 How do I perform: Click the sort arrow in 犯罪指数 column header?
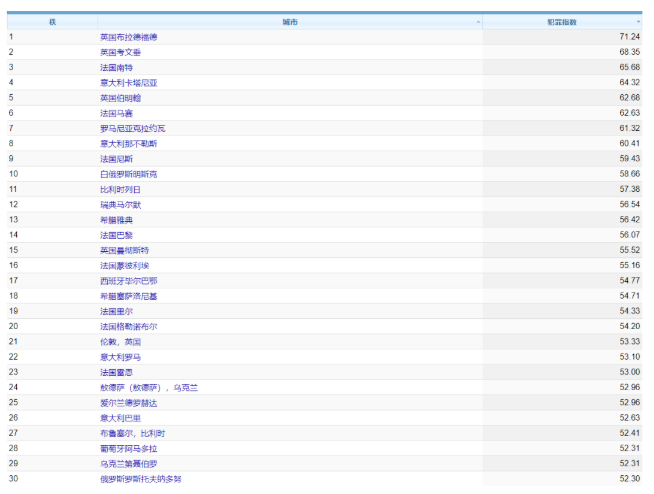638,21
